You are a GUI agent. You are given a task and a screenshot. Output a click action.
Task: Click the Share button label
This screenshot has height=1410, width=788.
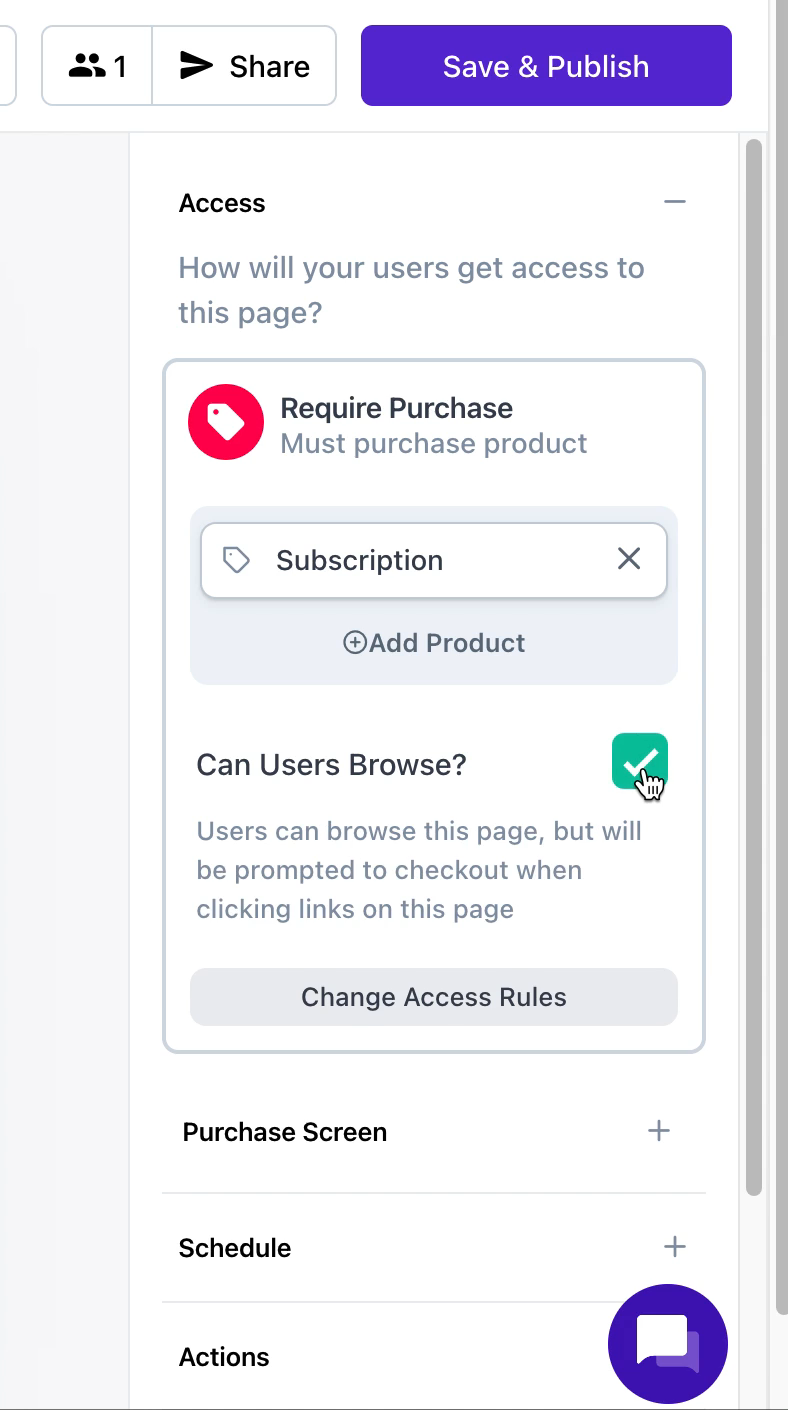click(270, 66)
